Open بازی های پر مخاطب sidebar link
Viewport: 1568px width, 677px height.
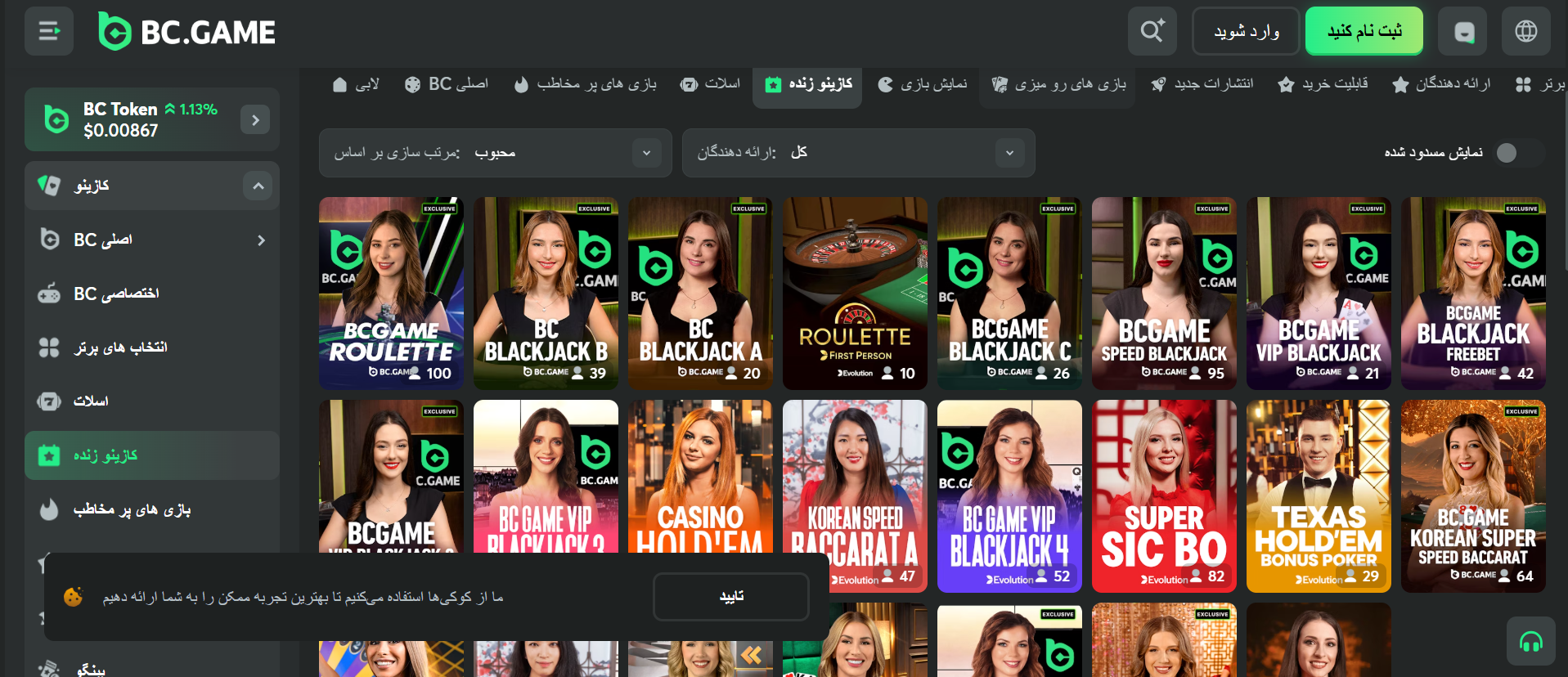[152, 509]
